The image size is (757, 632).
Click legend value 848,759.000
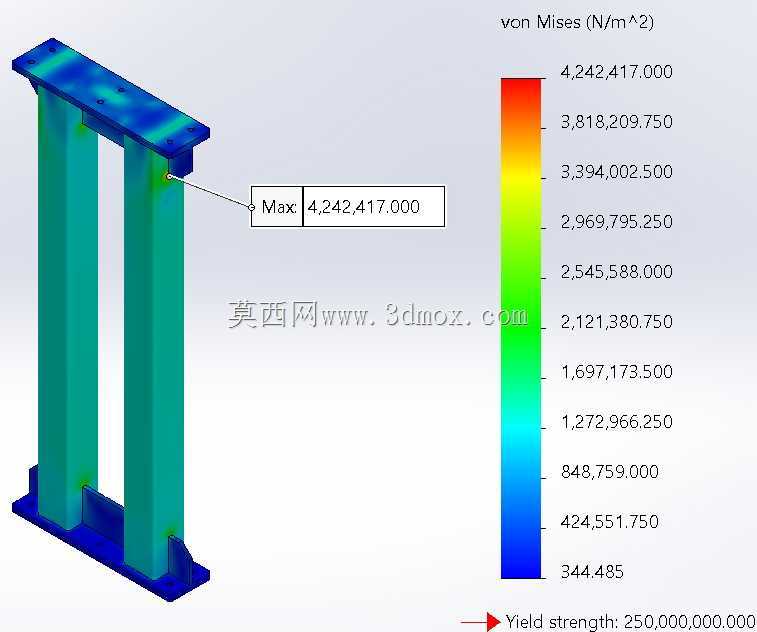[x=610, y=472]
